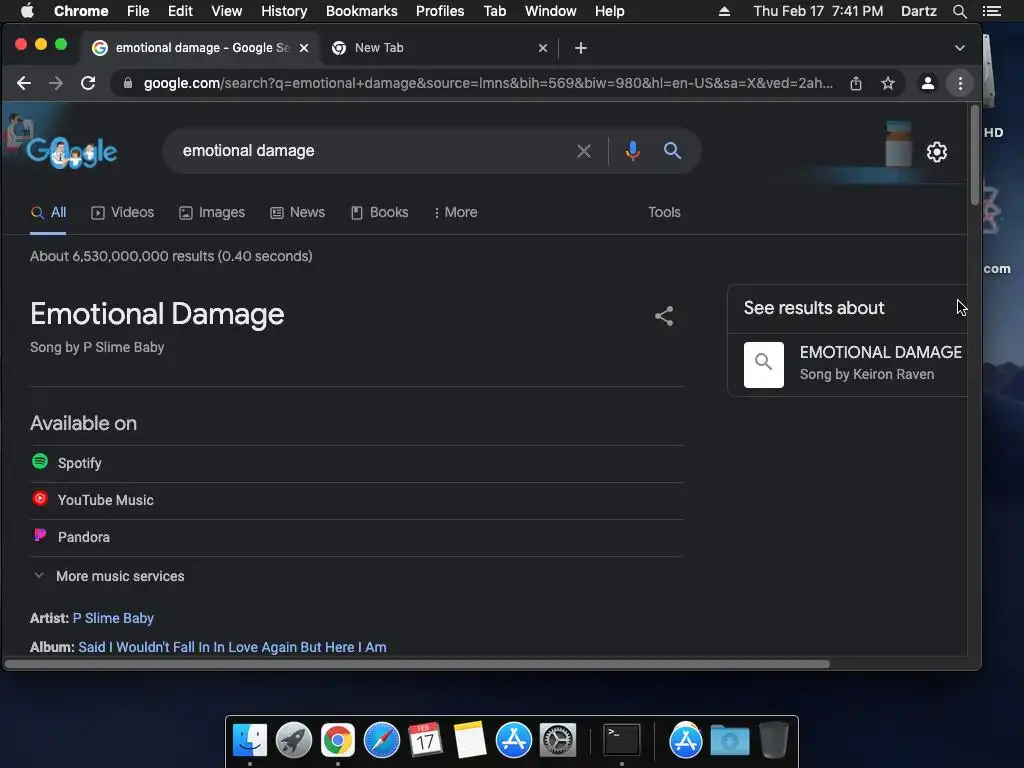This screenshot has height=768, width=1024.
Task: Click the YouTube Music logo icon
Action: tap(40, 499)
